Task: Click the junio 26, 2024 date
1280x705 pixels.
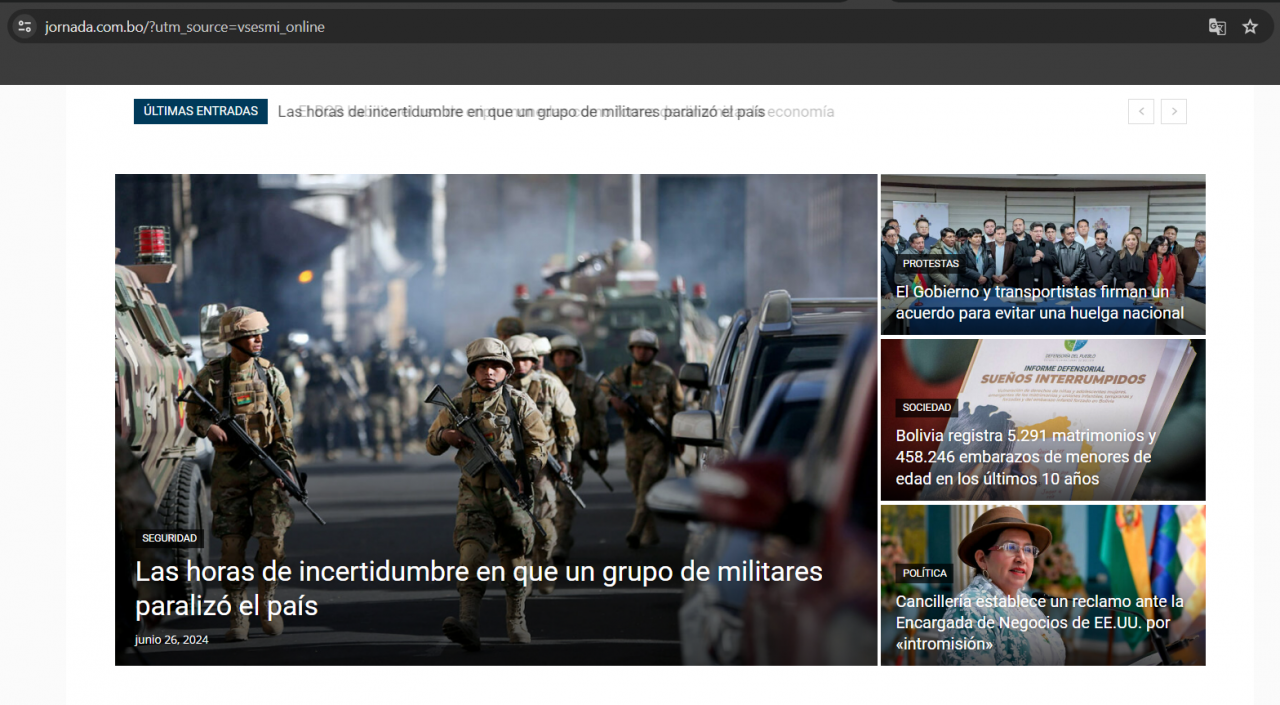Action: 172,640
